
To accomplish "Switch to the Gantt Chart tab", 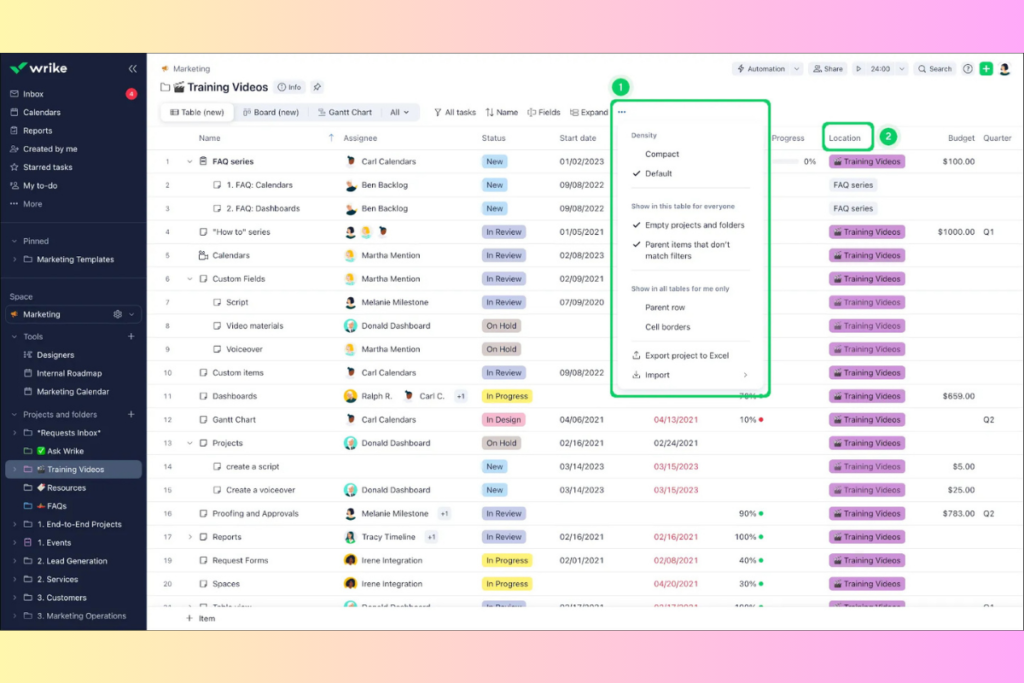I will click(344, 112).
